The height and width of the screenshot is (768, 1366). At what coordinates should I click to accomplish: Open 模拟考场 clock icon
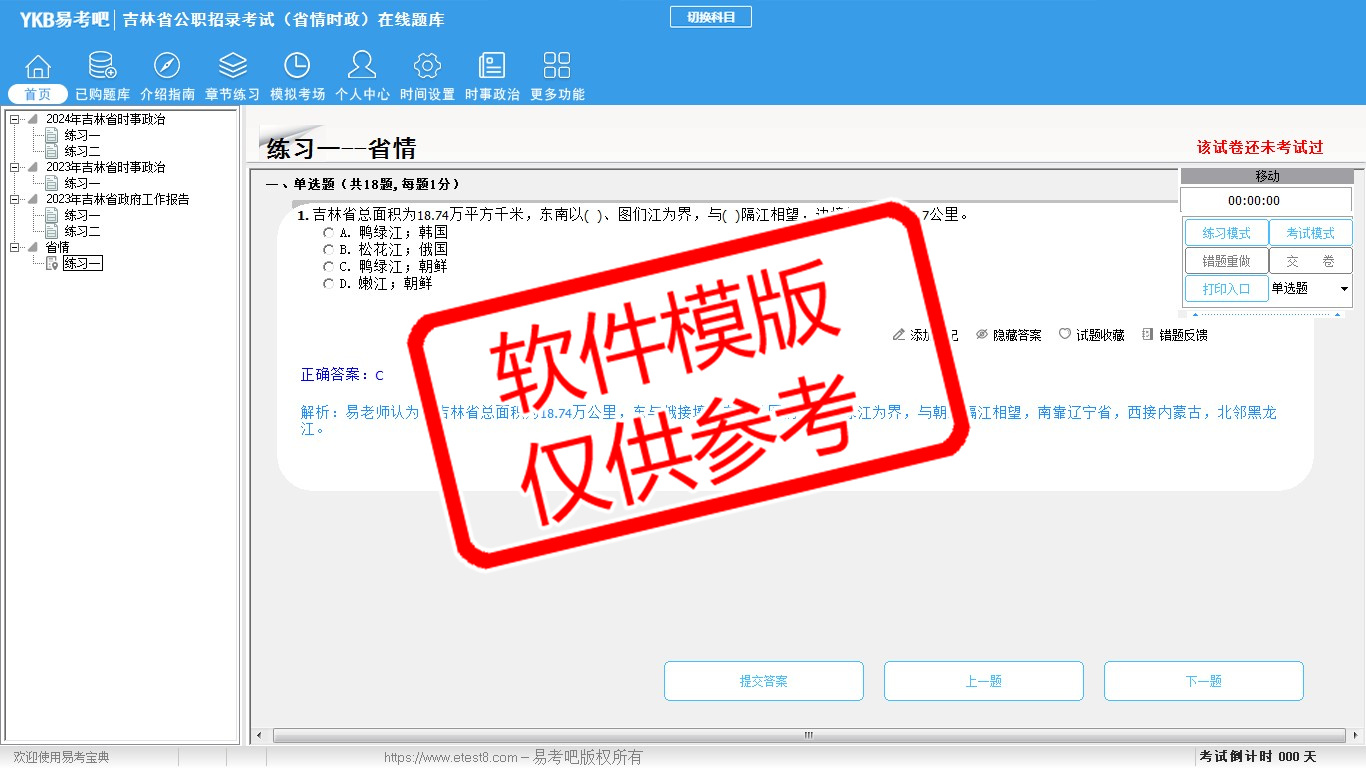[297, 66]
